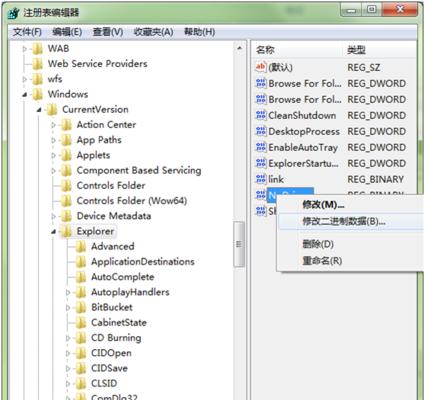Collapse the Windows tree node
425x400 pixels.
[25, 95]
